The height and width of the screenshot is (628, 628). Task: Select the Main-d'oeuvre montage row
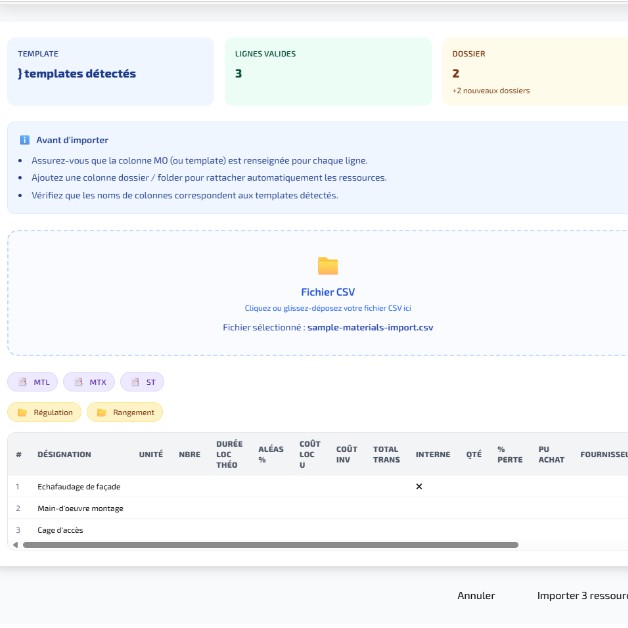tap(80, 508)
